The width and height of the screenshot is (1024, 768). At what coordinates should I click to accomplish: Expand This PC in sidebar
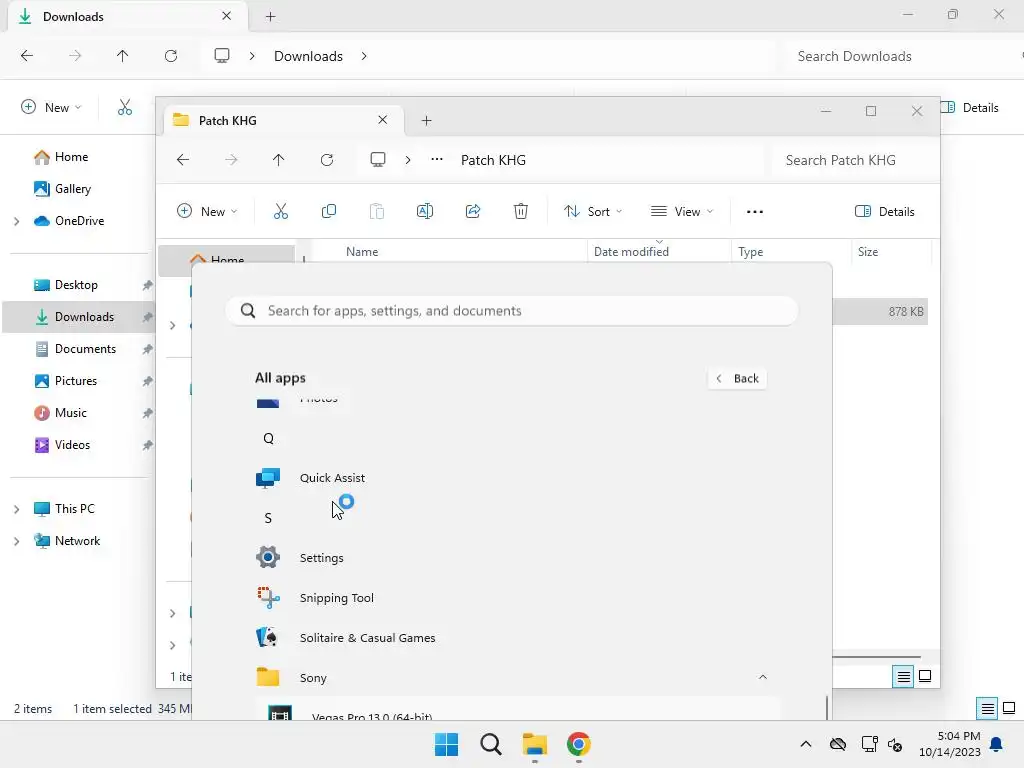(x=17, y=509)
